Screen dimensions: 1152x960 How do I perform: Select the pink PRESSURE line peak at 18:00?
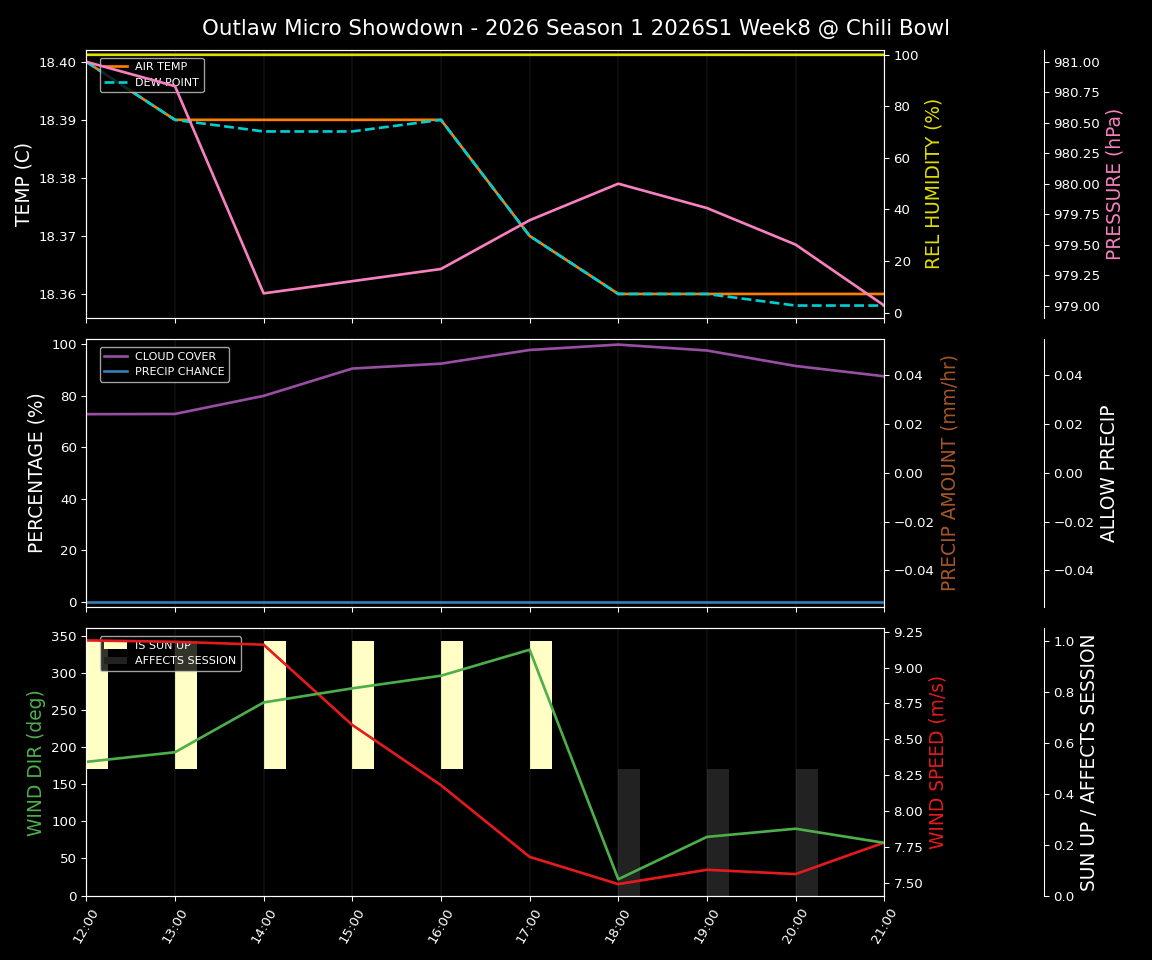(618, 184)
